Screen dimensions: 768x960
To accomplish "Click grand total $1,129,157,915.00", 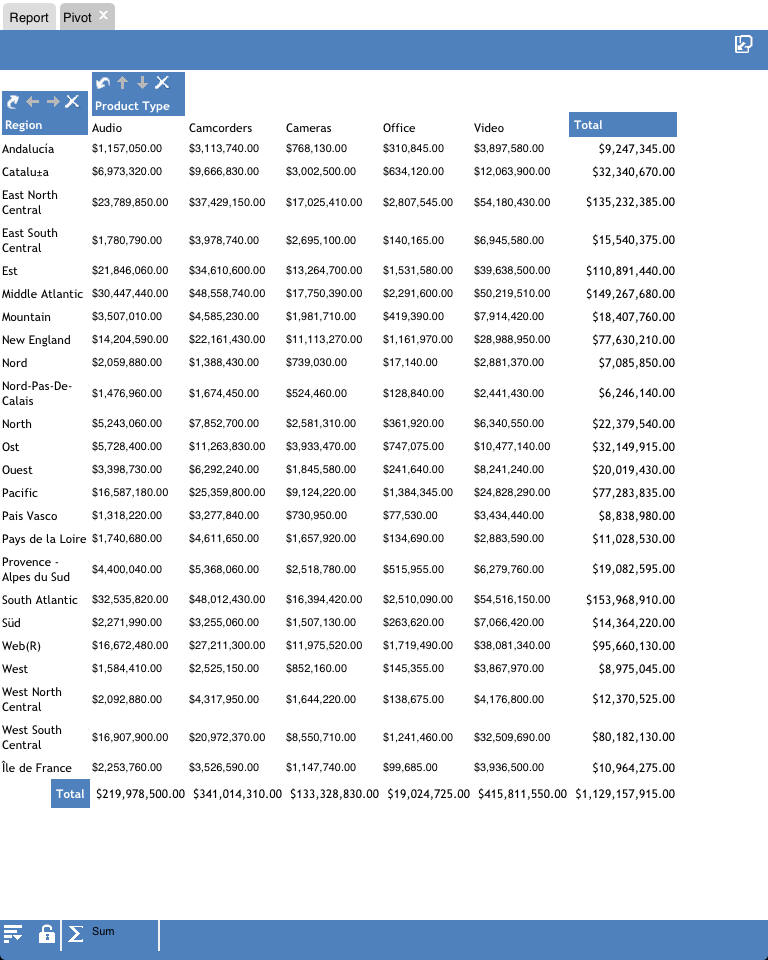I will [625, 793].
